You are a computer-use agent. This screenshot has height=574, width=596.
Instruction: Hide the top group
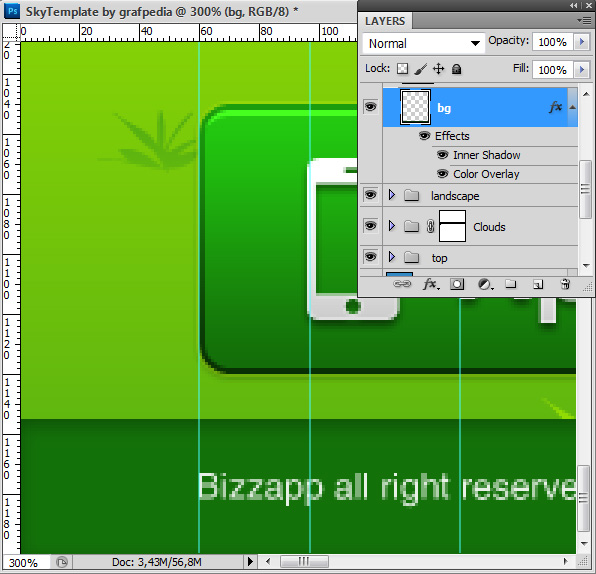371,257
